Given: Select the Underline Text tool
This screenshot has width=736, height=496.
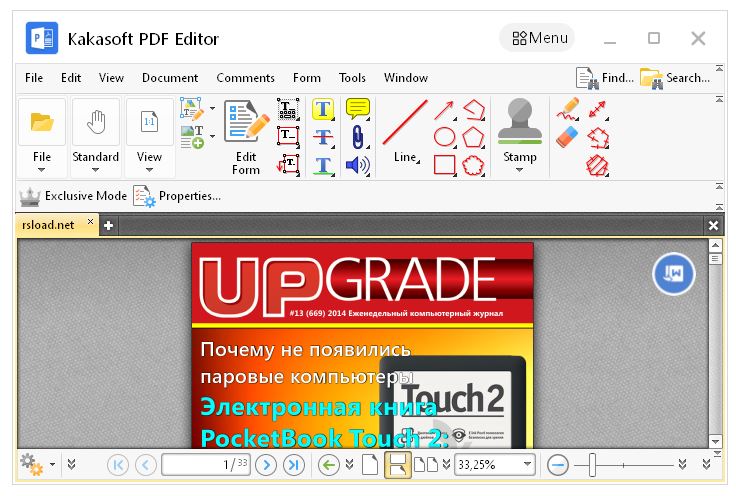Looking at the screenshot, I should [x=323, y=165].
